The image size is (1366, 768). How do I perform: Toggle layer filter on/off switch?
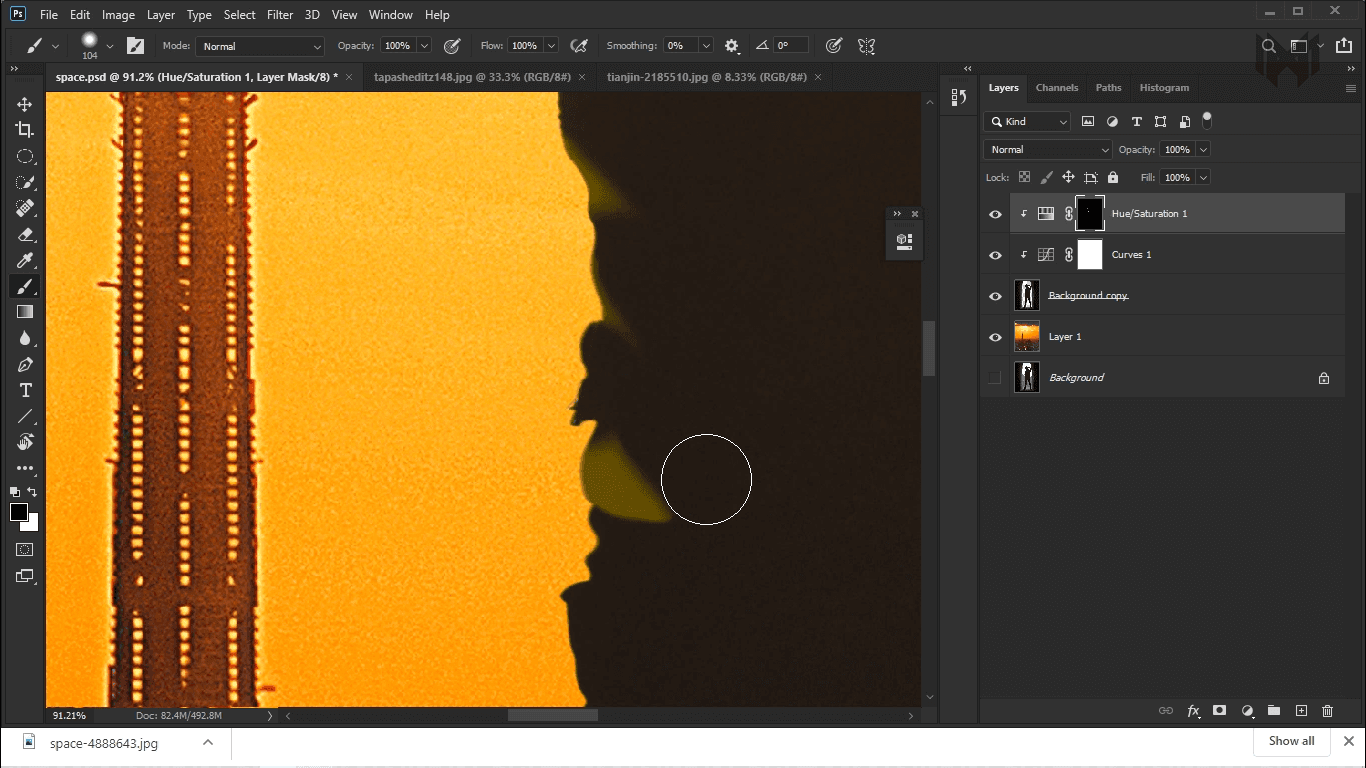point(1207,120)
